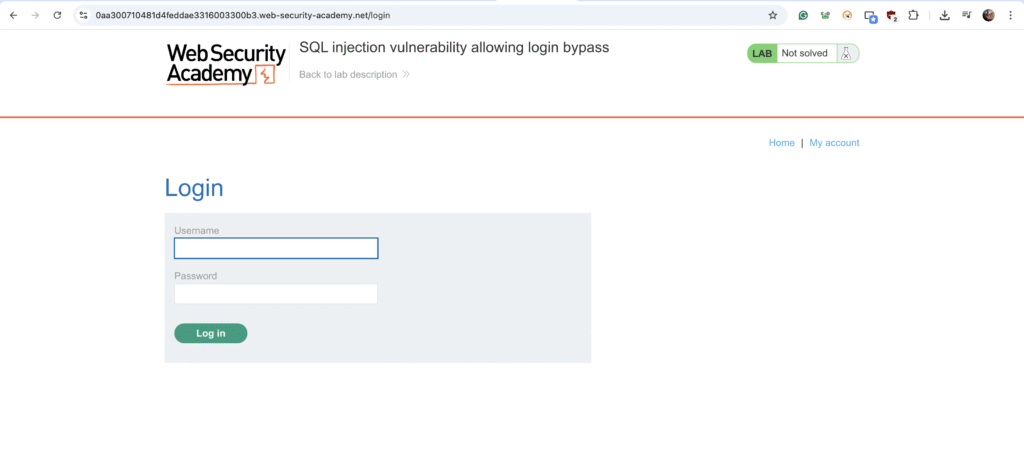Click the browser forward arrow
Screen dimensions: 1024x467
(x=35, y=15)
